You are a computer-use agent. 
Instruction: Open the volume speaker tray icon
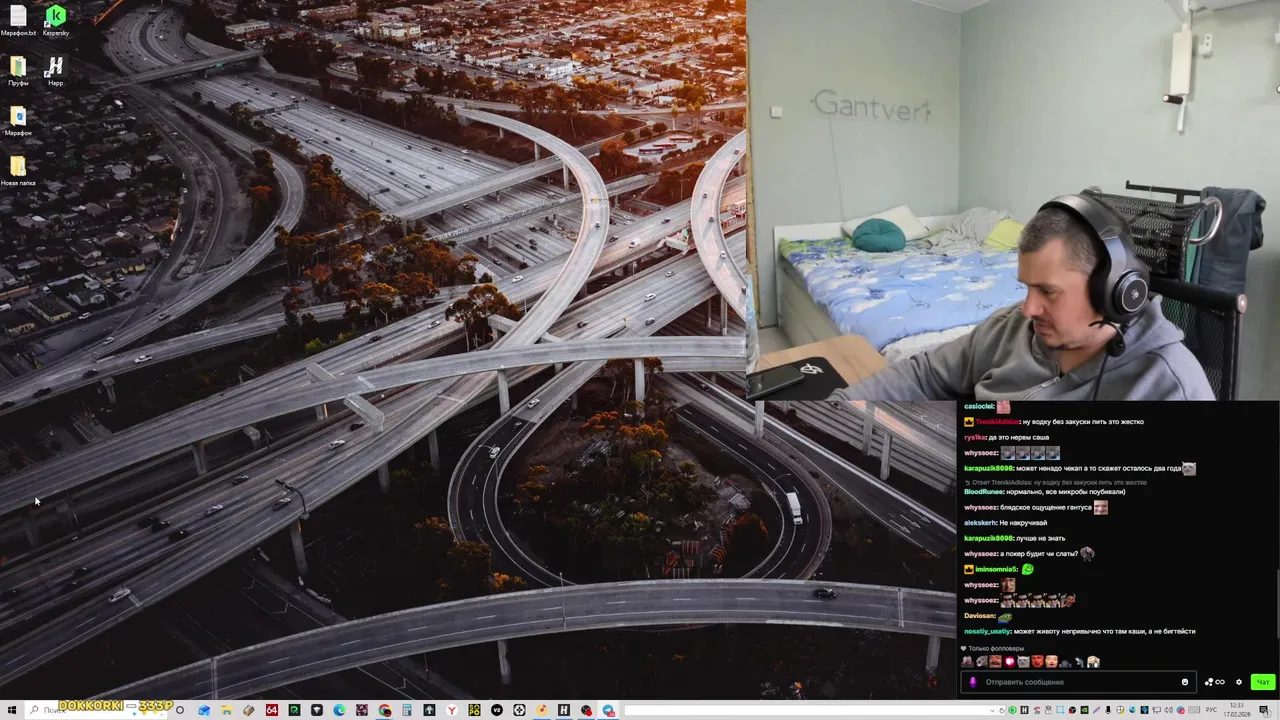pos(1168,710)
